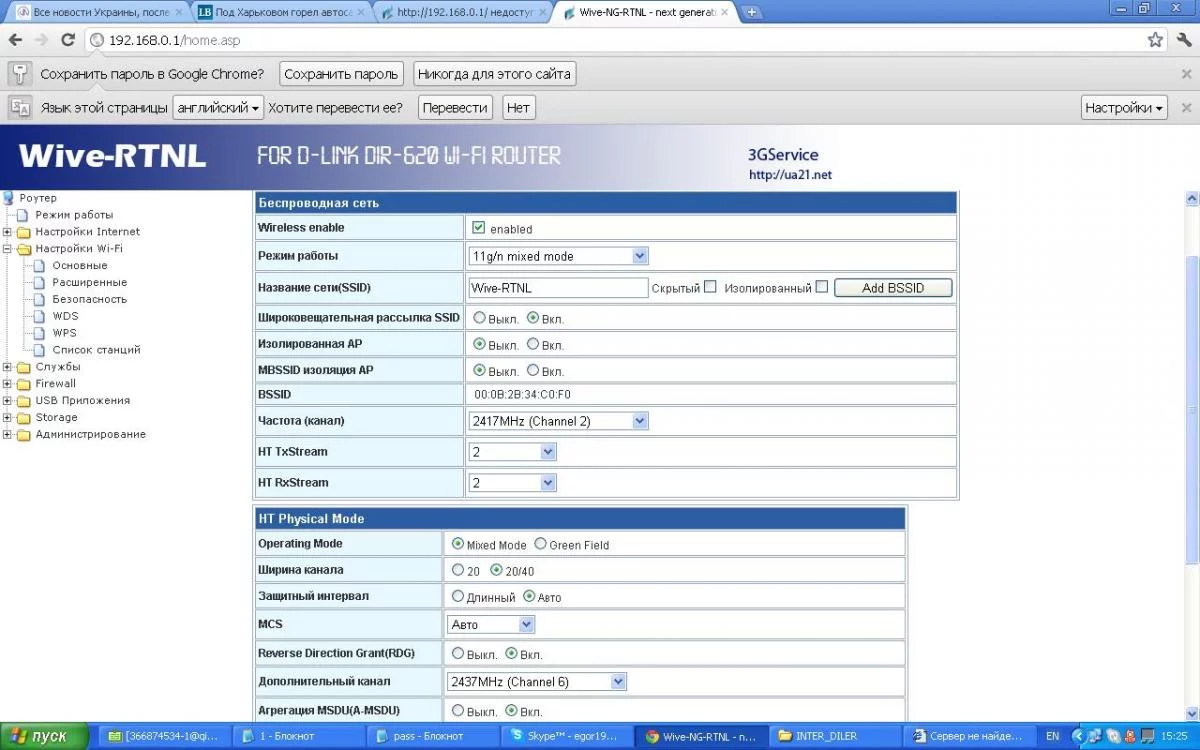This screenshot has width=1200, height=750.
Task: Switch to Под Харьковом горел tab
Action: pos(282,12)
